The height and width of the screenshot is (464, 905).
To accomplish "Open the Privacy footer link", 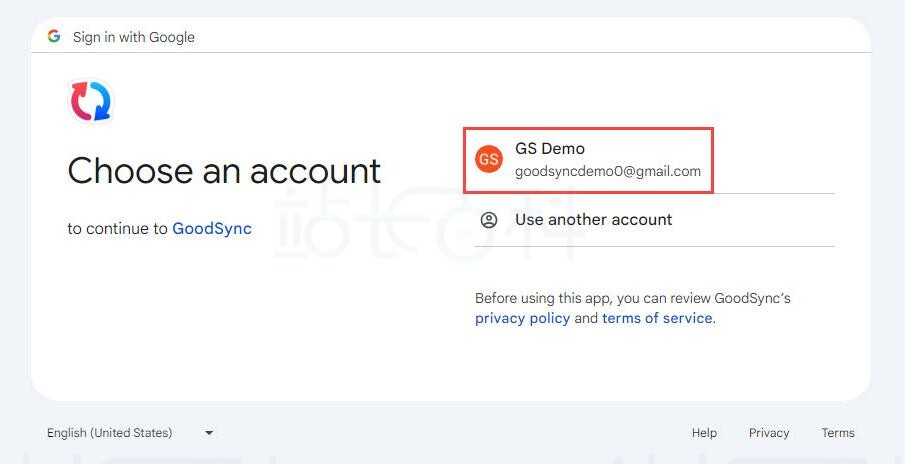I will pos(769,433).
